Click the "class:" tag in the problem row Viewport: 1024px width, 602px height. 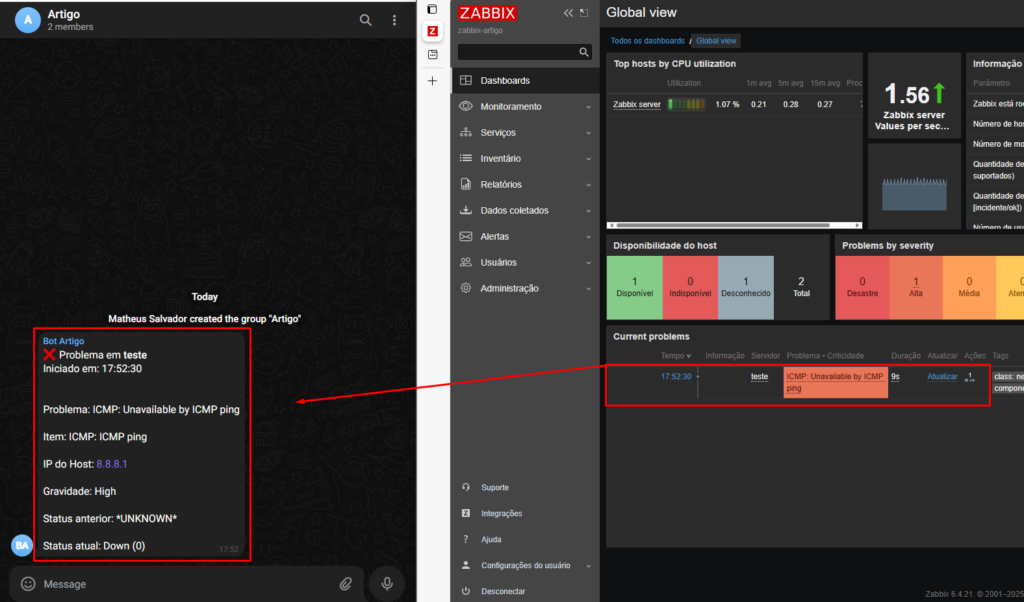click(1008, 377)
